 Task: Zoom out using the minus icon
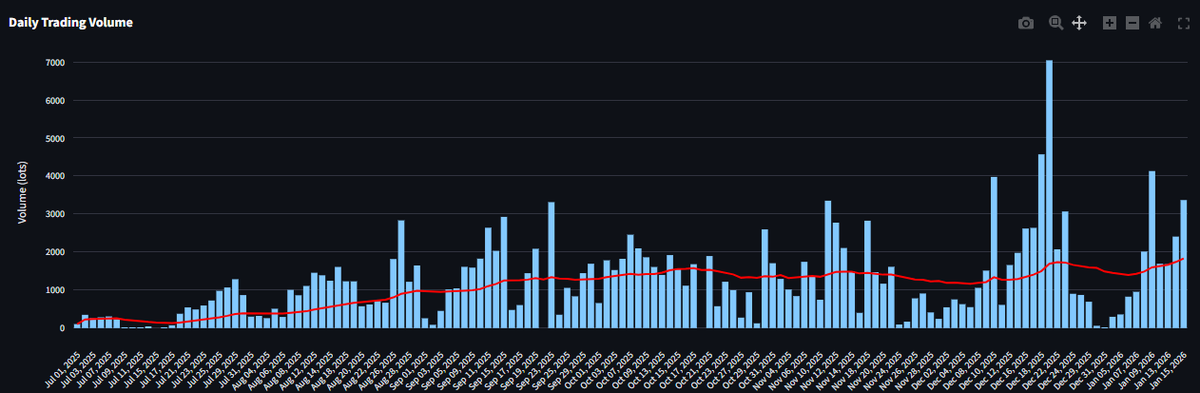point(1132,23)
